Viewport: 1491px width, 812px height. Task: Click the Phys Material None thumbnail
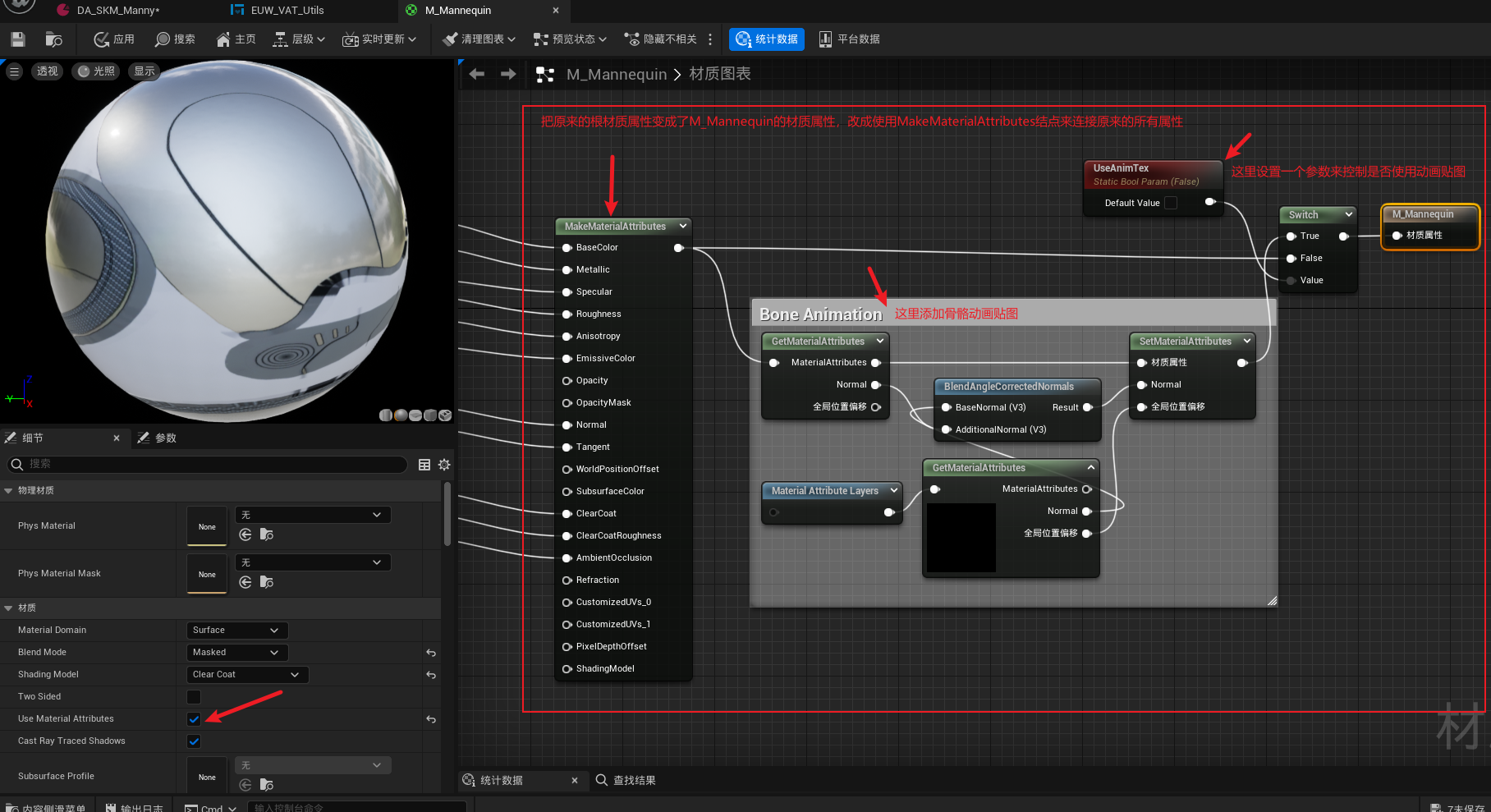207,526
